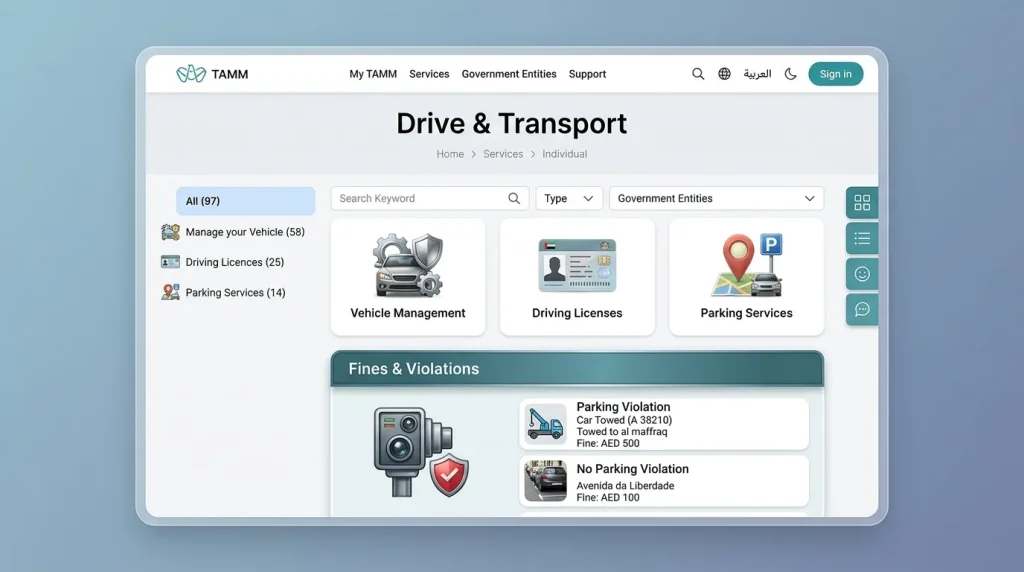1024x572 pixels.
Task: Click the 'Fine: AED 100' text
Action: (608, 498)
